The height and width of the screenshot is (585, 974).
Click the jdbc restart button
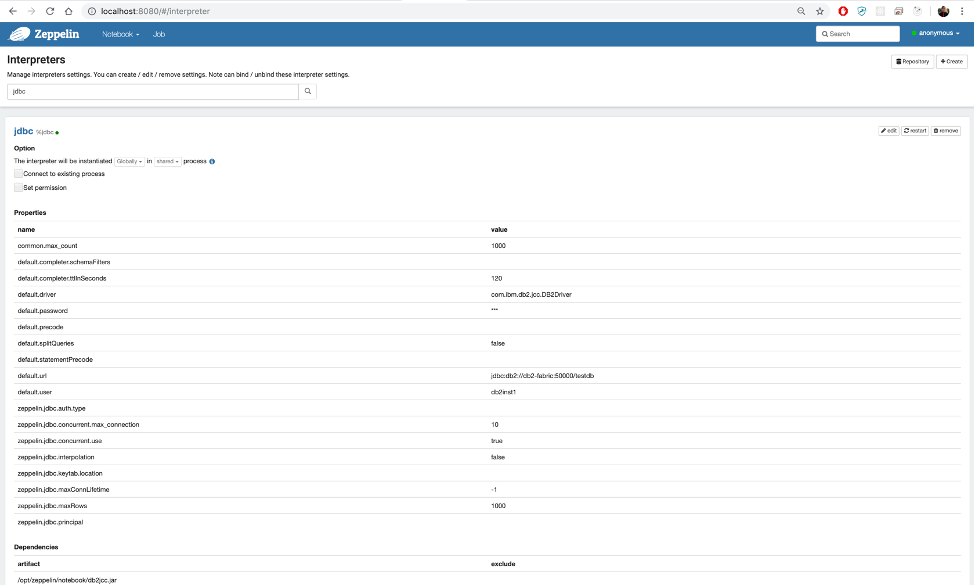click(x=915, y=131)
